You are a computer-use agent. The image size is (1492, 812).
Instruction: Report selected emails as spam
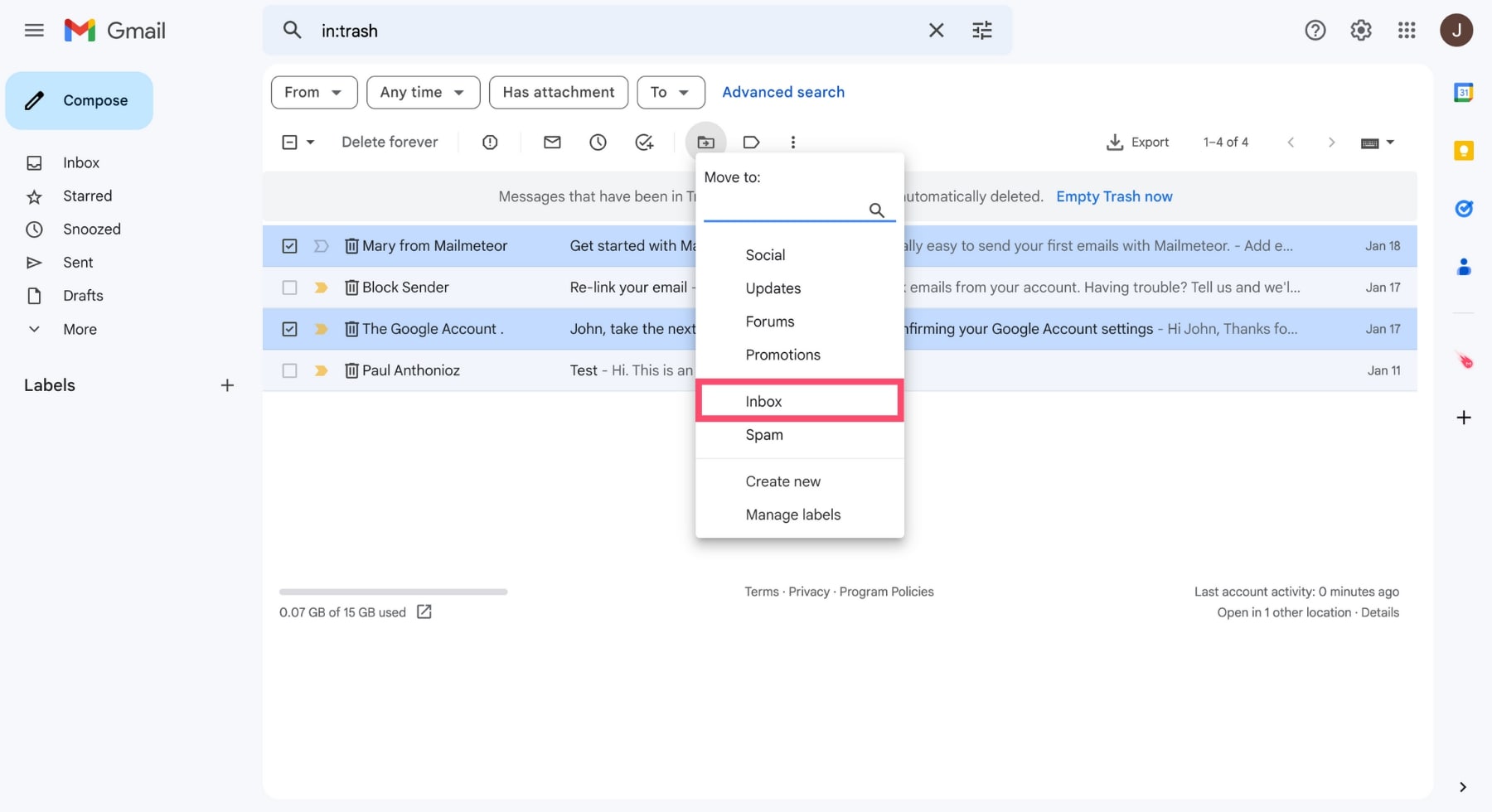(490, 142)
